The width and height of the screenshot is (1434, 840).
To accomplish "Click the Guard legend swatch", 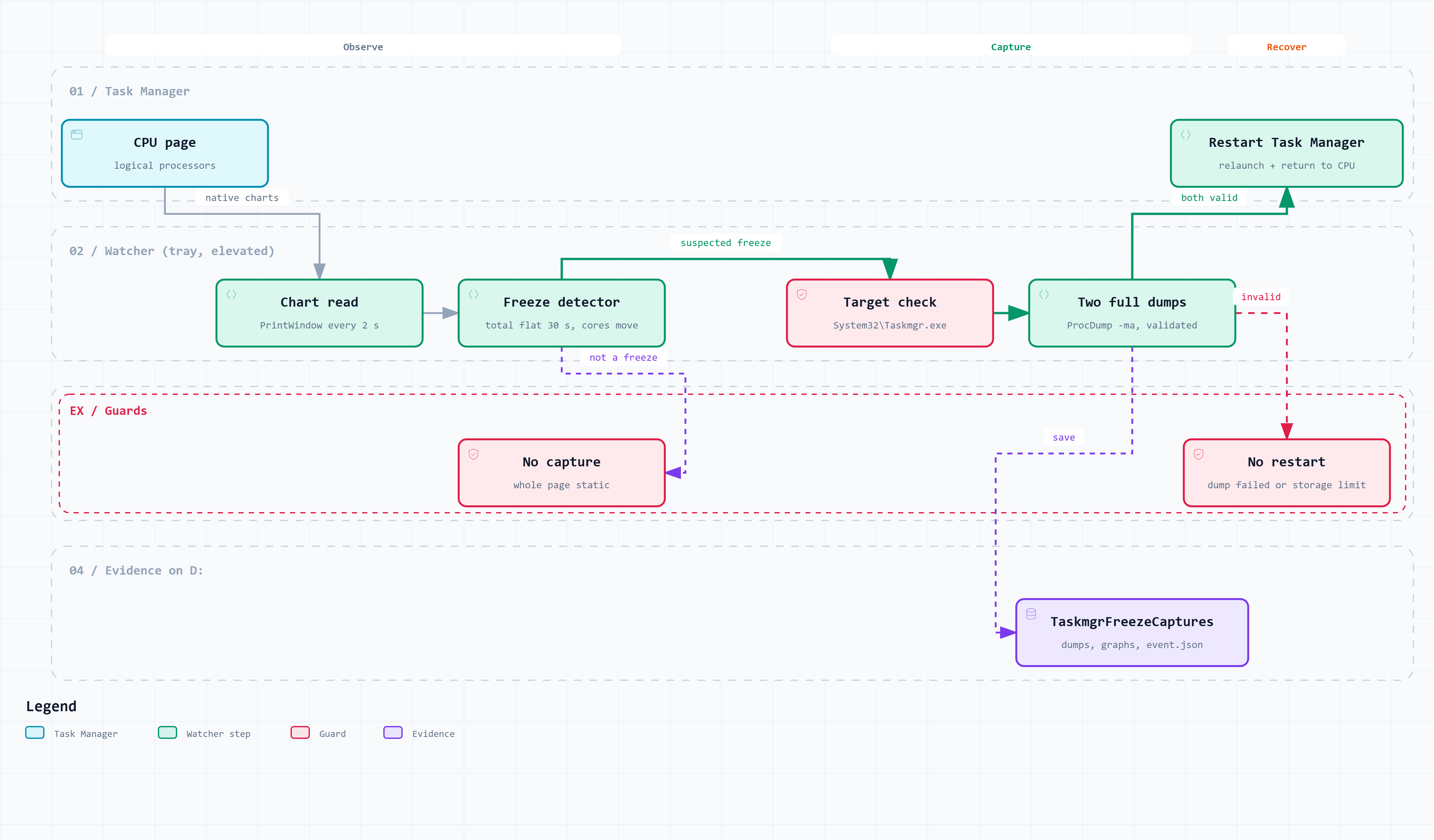I will [x=300, y=732].
